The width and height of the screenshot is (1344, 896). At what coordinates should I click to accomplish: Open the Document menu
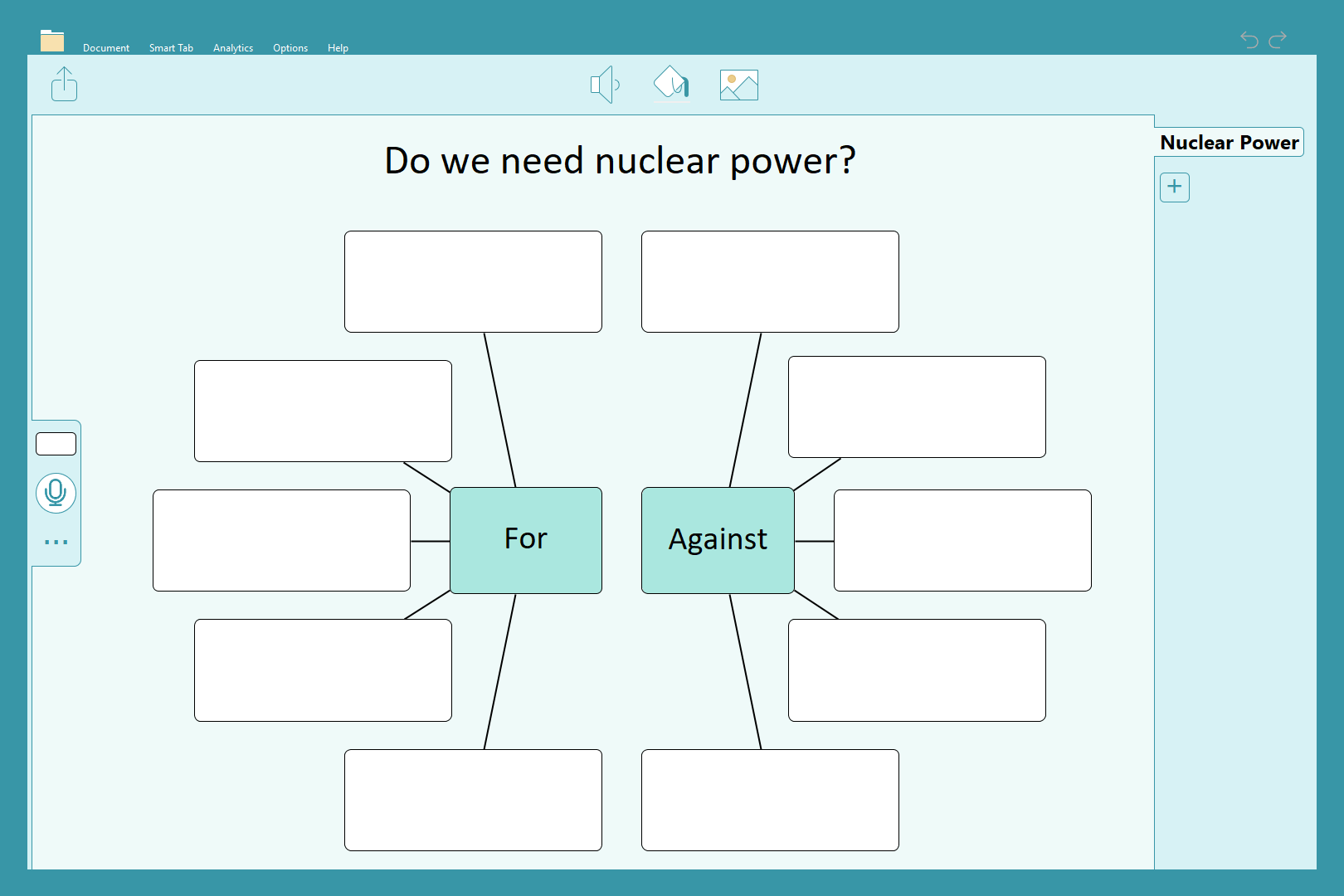(x=106, y=48)
